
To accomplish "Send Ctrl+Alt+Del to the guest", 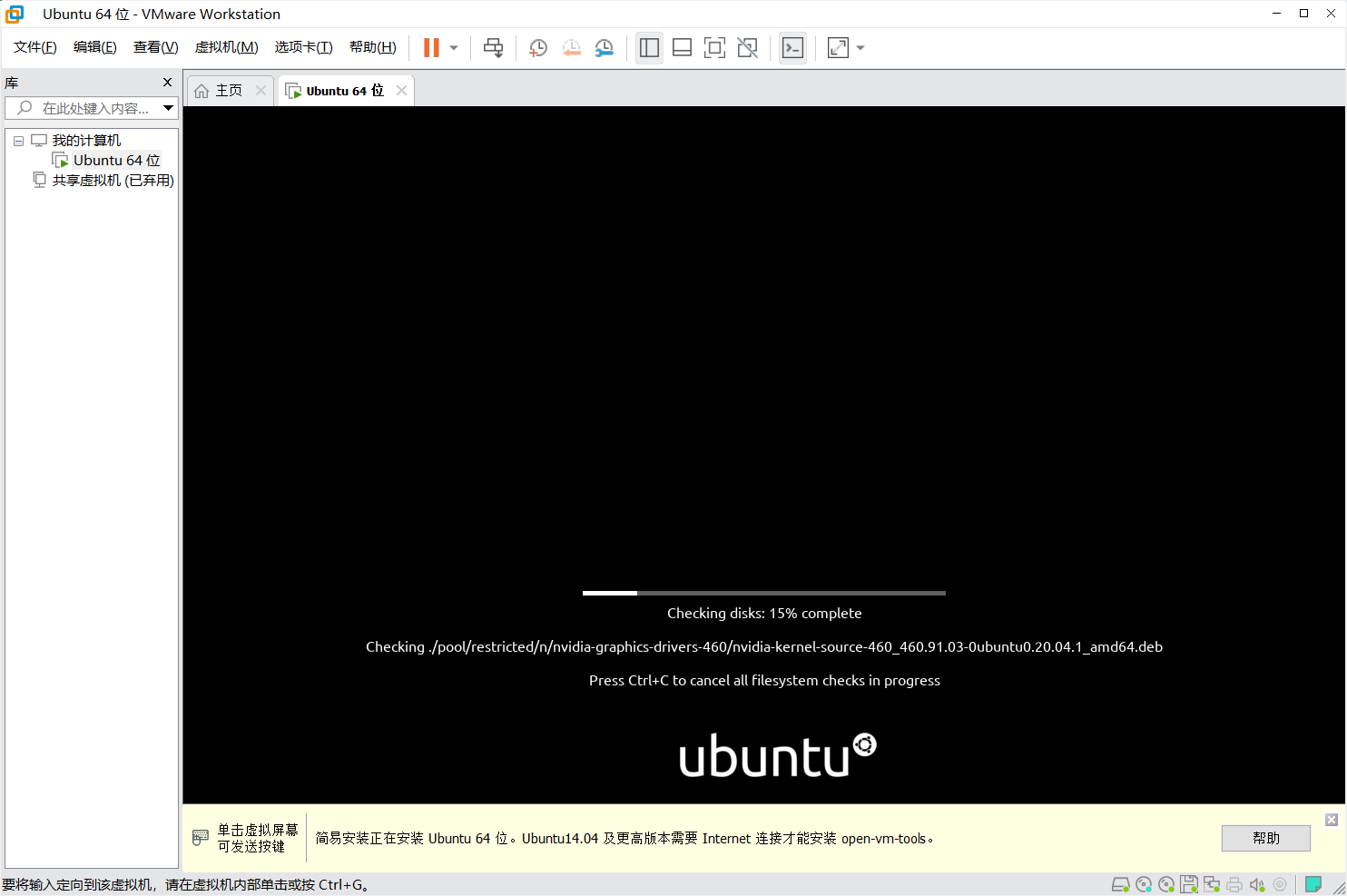I will [493, 47].
